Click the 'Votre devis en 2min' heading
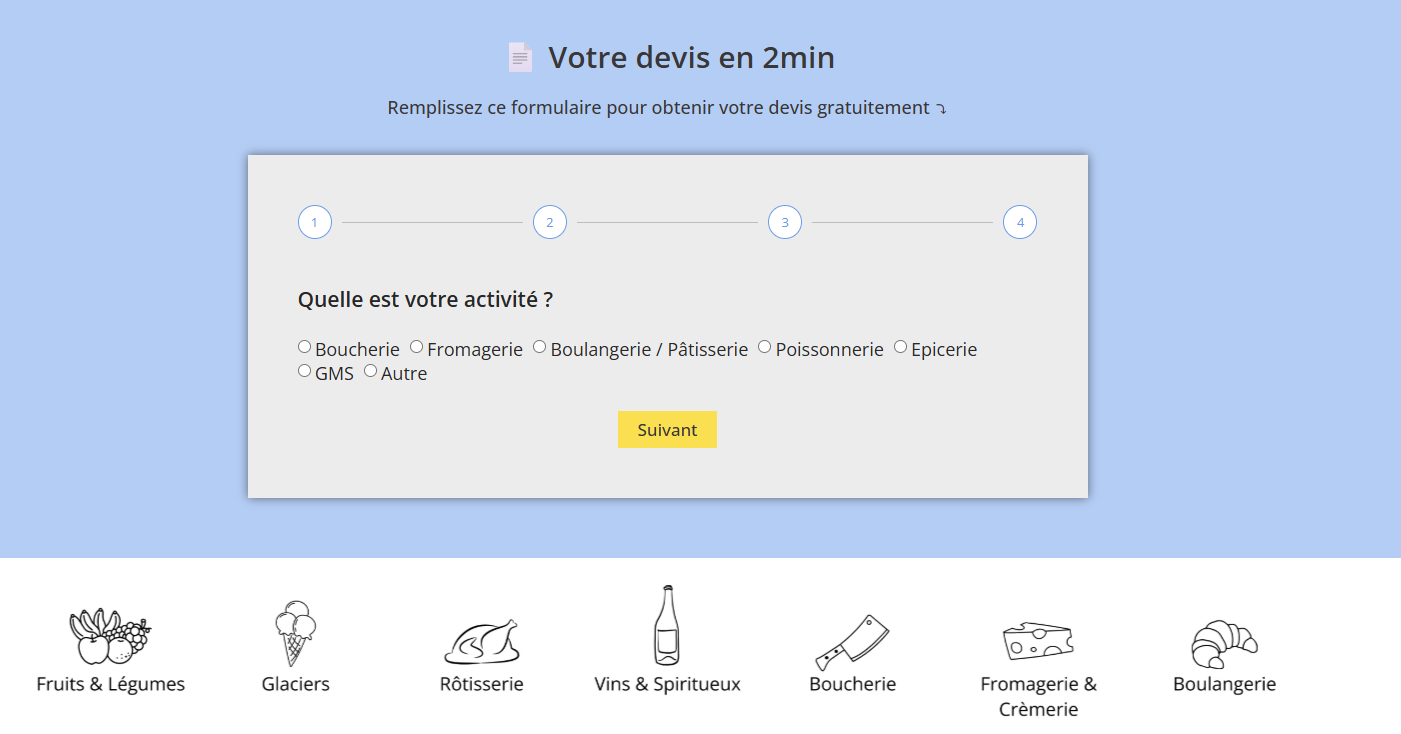The height and width of the screenshot is (734, 1401). coord(691,58)
